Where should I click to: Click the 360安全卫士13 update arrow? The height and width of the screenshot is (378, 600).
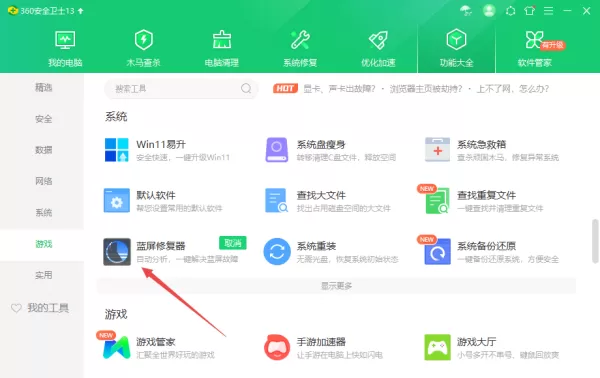[x=80, y=11]
